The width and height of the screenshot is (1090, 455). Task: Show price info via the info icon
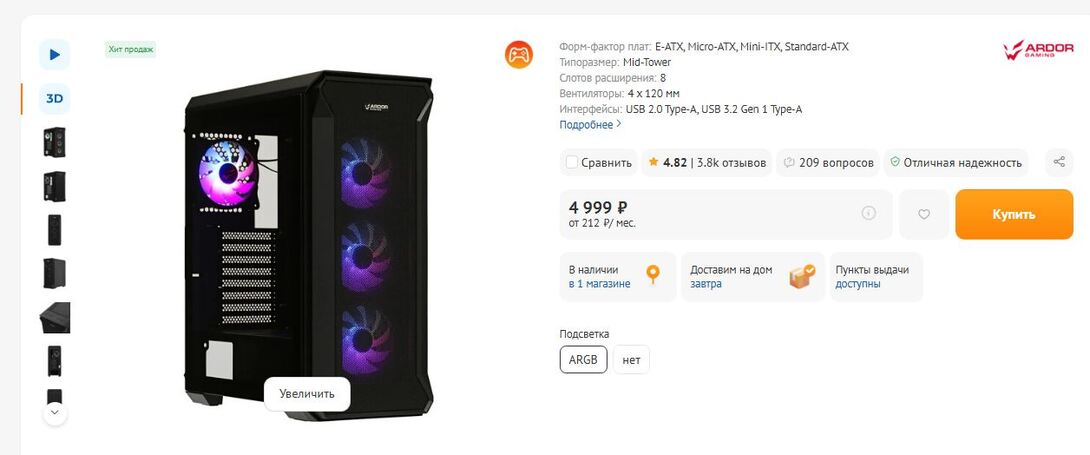pos(868,213)
